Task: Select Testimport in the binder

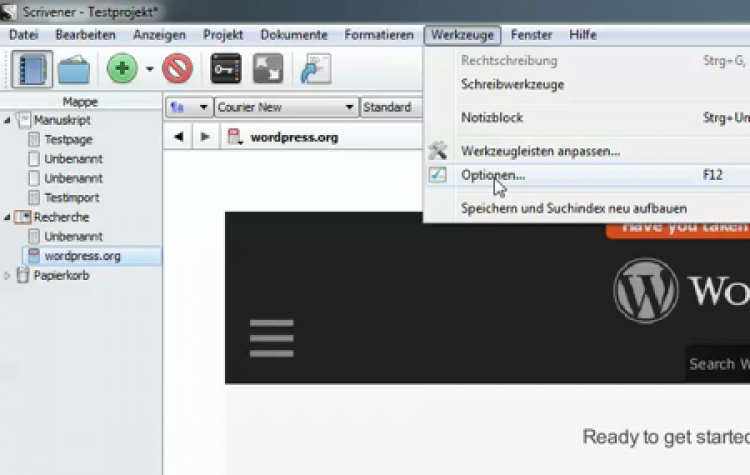Action: coord(71,198)
